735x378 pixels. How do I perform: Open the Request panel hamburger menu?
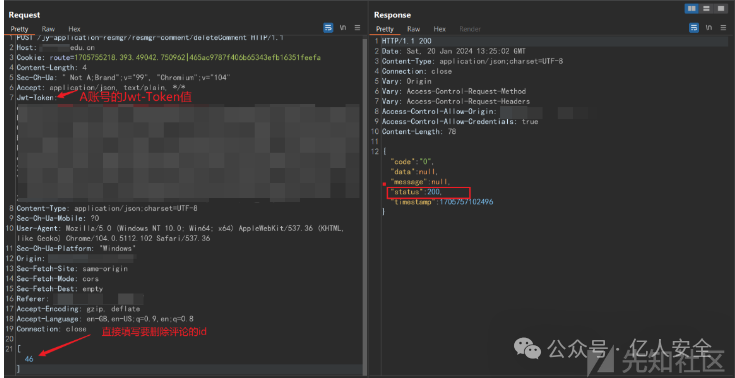357,28
